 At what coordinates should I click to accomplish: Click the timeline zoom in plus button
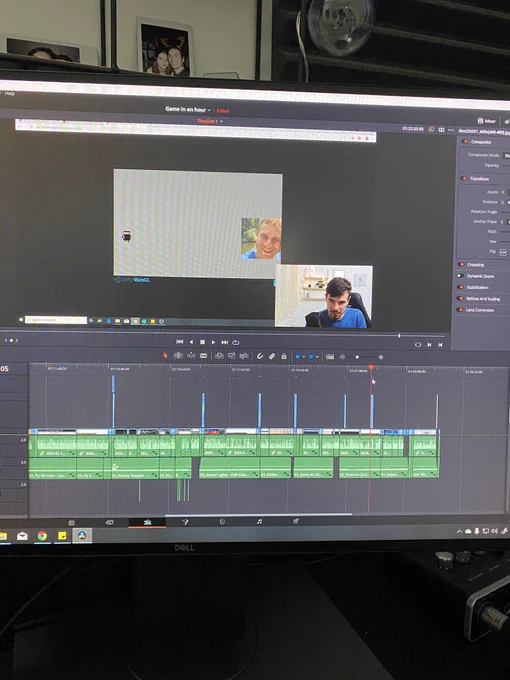[x=381, y=357]
